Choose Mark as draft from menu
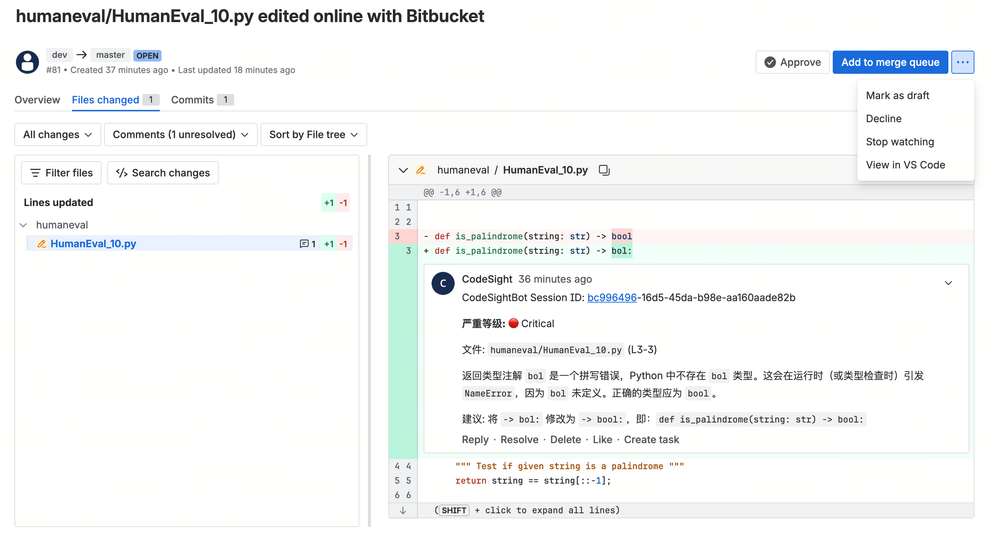Viewport: 999px width, 535px height. [x=897, y=96]
